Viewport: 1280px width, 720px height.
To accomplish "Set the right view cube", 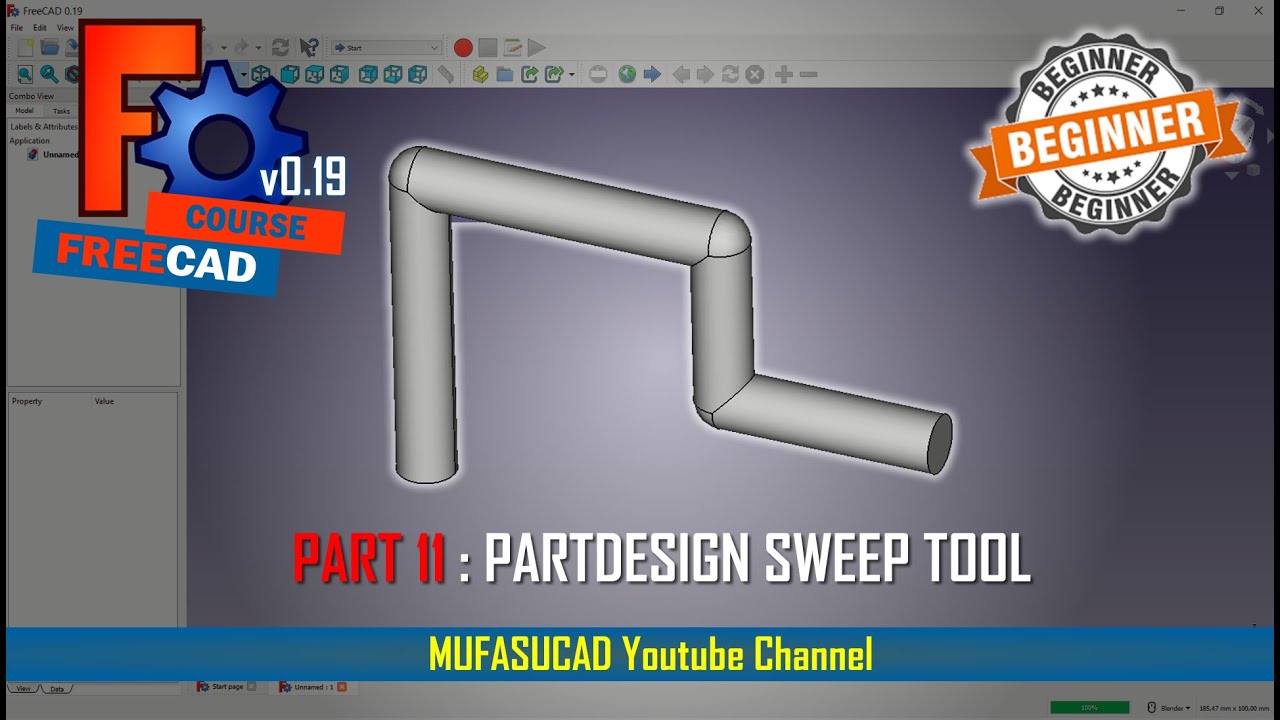I will 339,74.
